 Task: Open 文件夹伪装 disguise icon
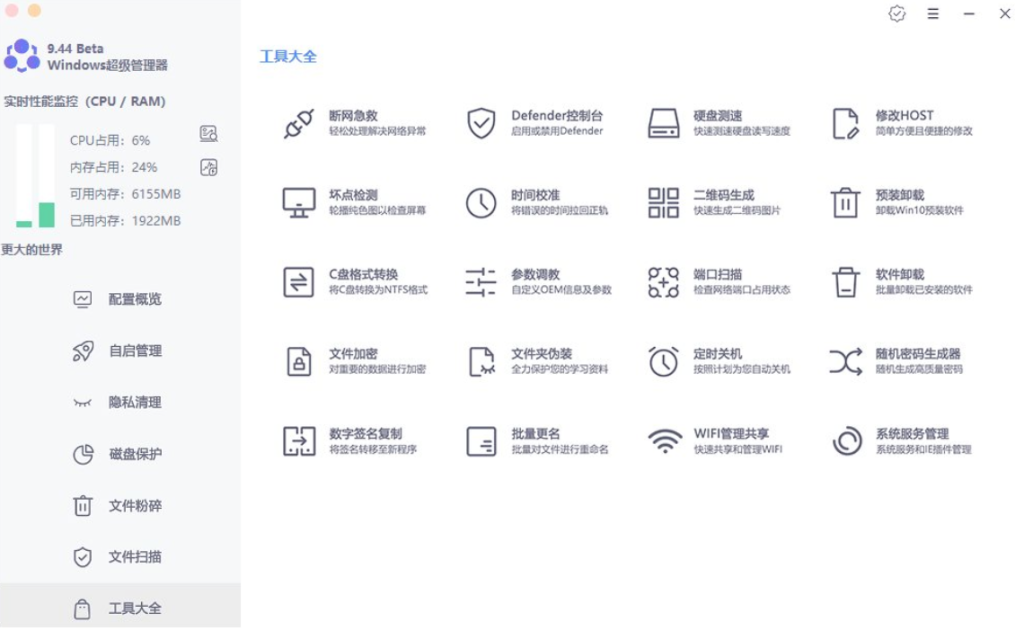click(481, 362)
